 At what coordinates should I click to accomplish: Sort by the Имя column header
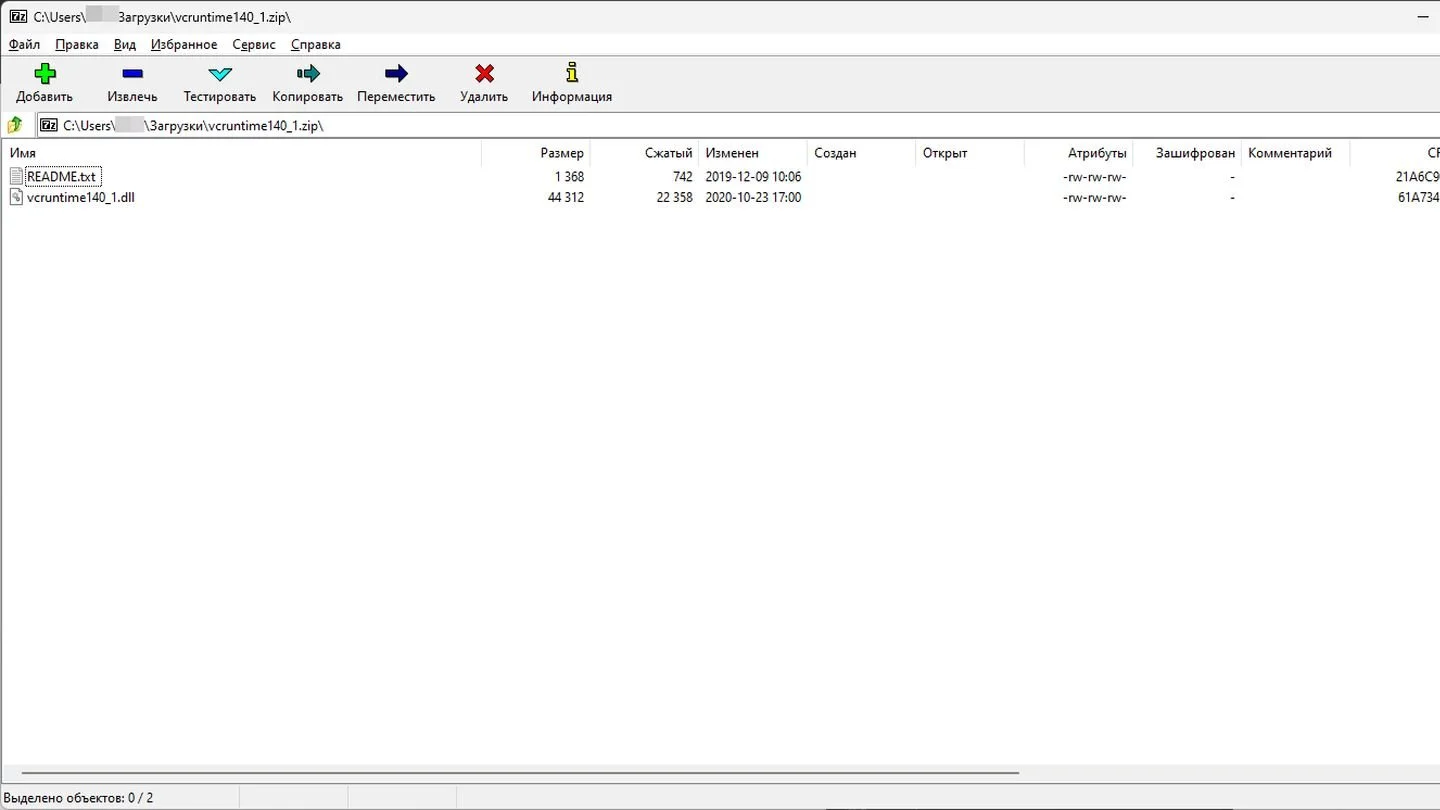point(241,153)
